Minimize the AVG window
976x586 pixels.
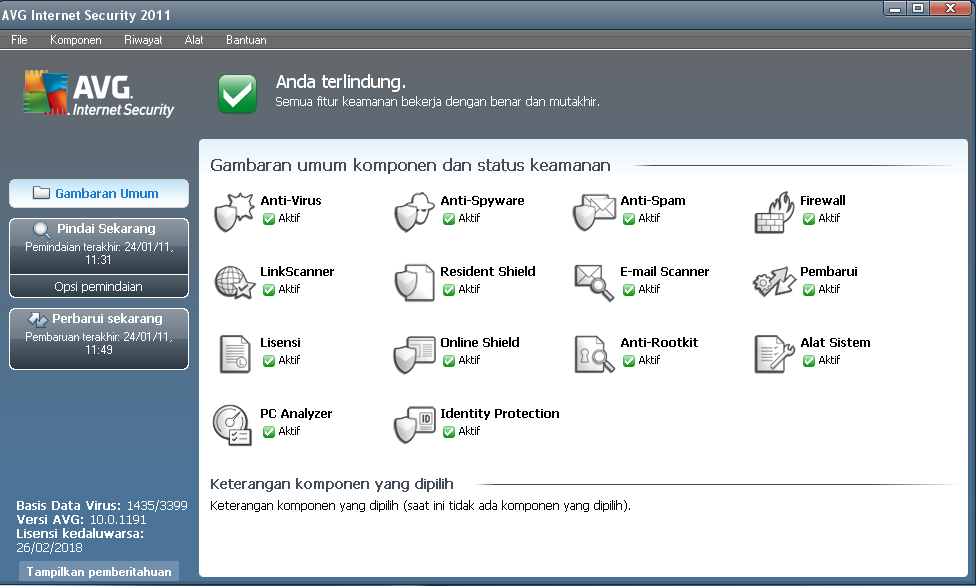click(x=894, y=8)
